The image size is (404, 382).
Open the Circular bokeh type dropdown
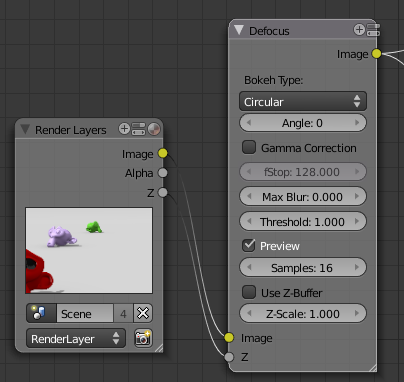pos(303,101)
